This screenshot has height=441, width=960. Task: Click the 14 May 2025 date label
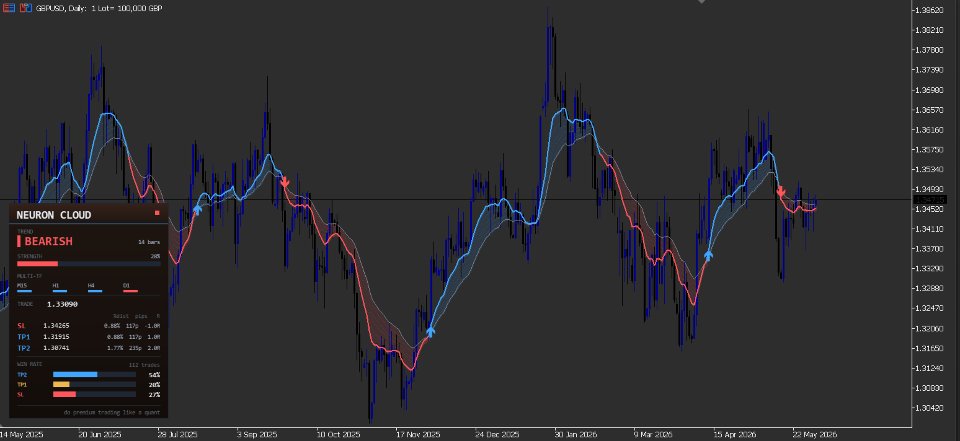20,434
